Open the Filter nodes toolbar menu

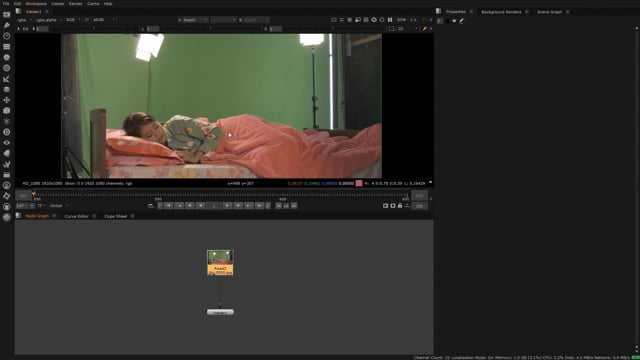(7, 68)
